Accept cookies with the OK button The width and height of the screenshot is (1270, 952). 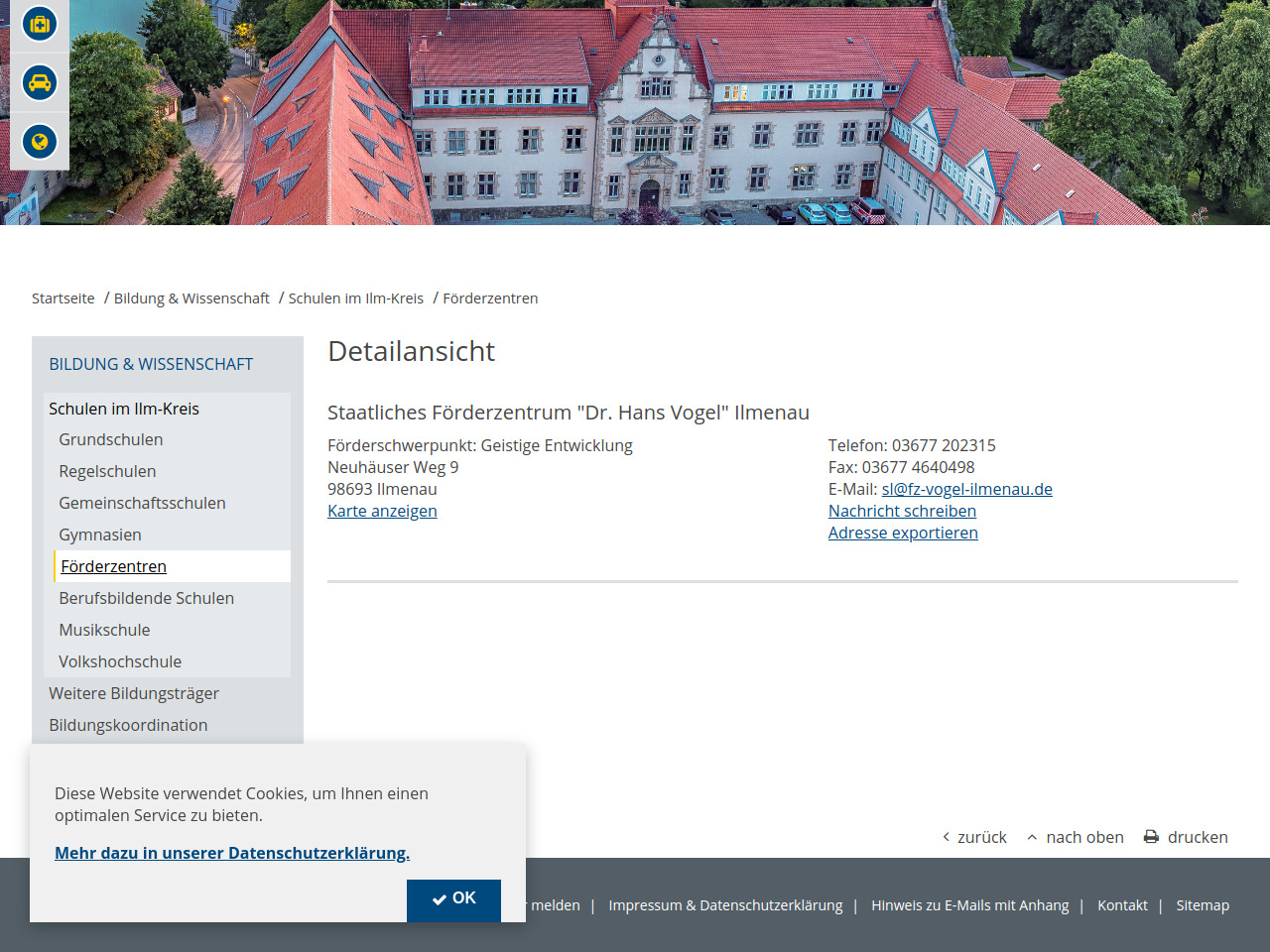[453, 898]
